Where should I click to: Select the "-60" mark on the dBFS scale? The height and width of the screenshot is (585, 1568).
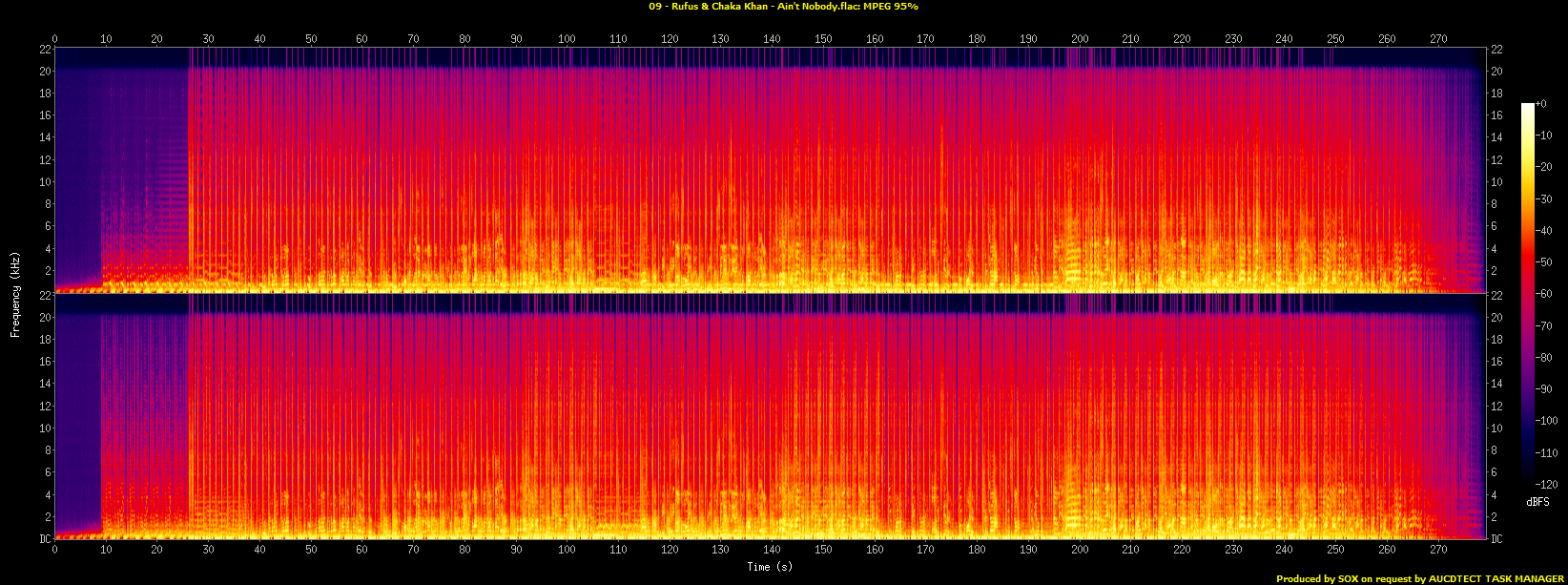pos(1545,294)
